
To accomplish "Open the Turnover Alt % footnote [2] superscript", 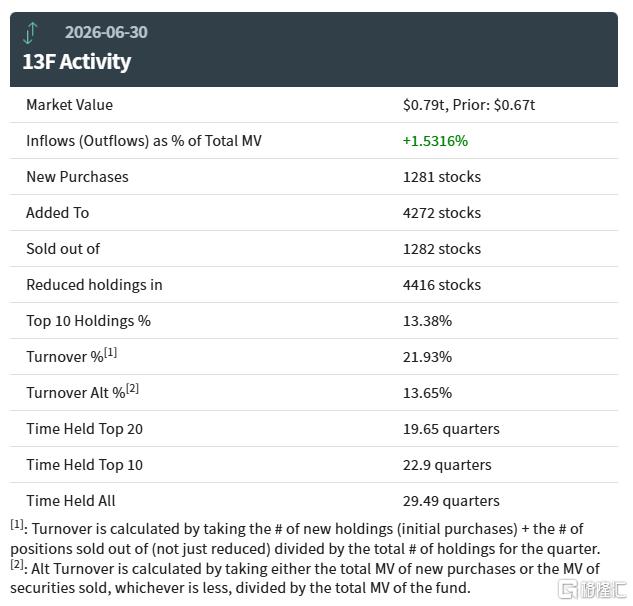I will [132, 388].
